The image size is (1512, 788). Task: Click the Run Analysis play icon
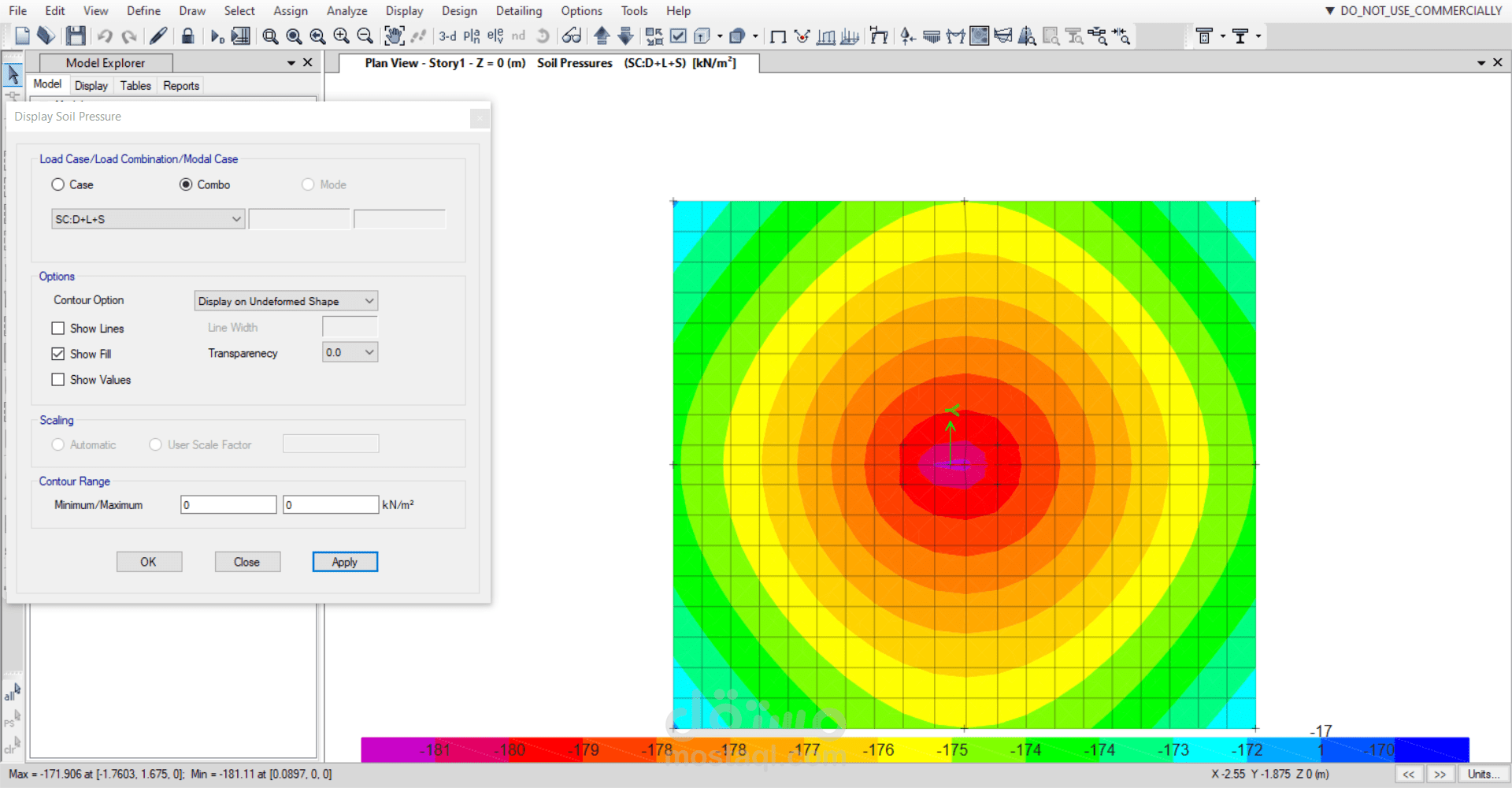[x=217, y=36]
